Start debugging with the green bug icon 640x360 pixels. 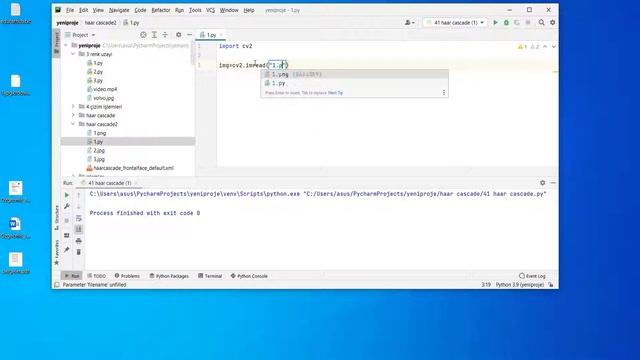click(506, 23)
